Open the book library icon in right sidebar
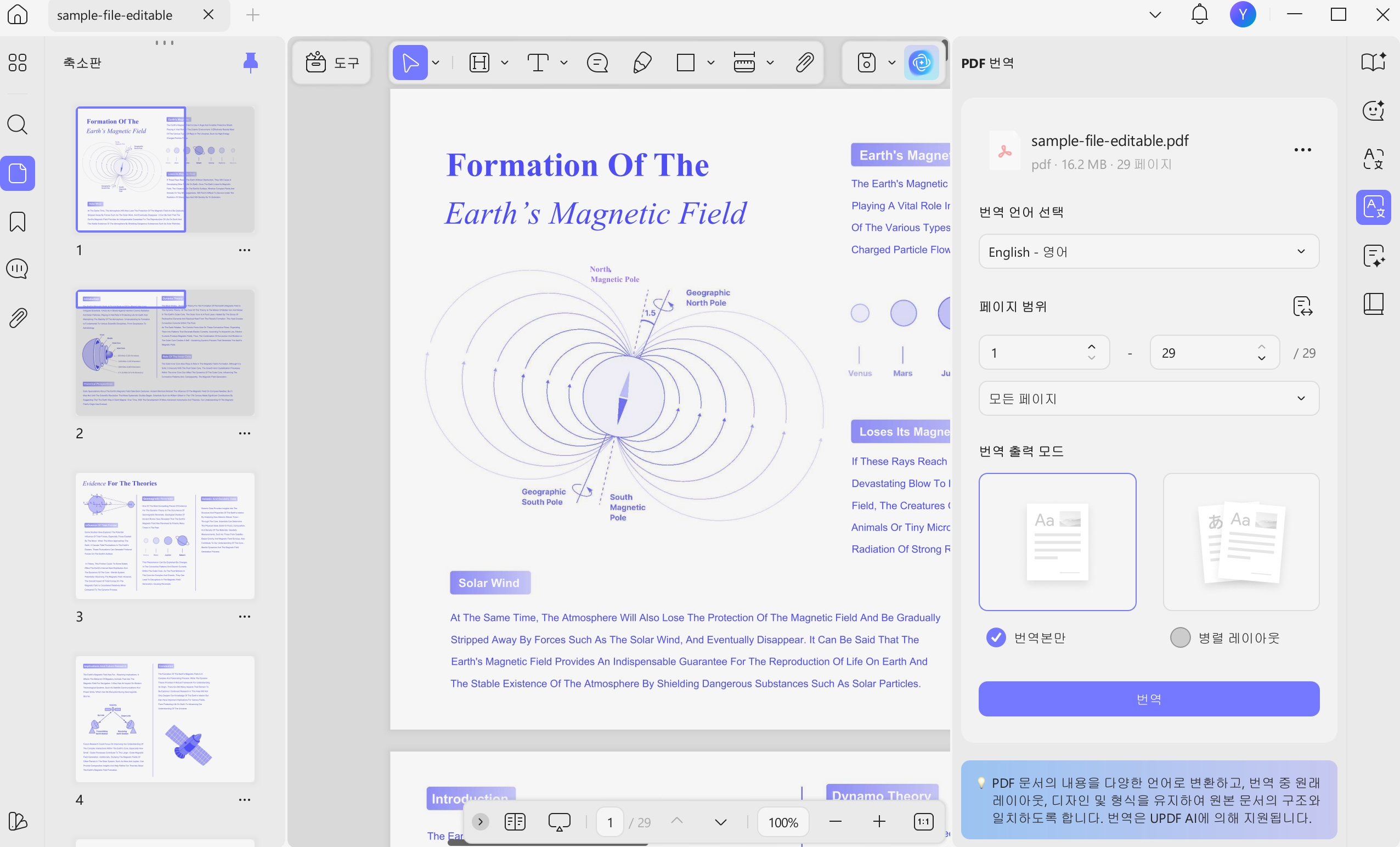Image resolution: width=1400 pixels, height=847 pixels. pos(1373,304)
